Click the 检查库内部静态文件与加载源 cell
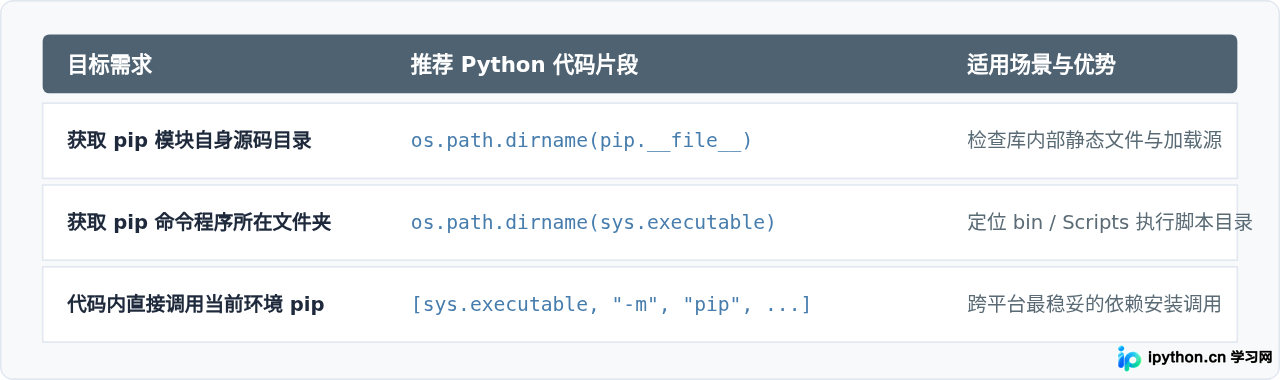Screen dimensions: 1280x380 pos(1094,141)
